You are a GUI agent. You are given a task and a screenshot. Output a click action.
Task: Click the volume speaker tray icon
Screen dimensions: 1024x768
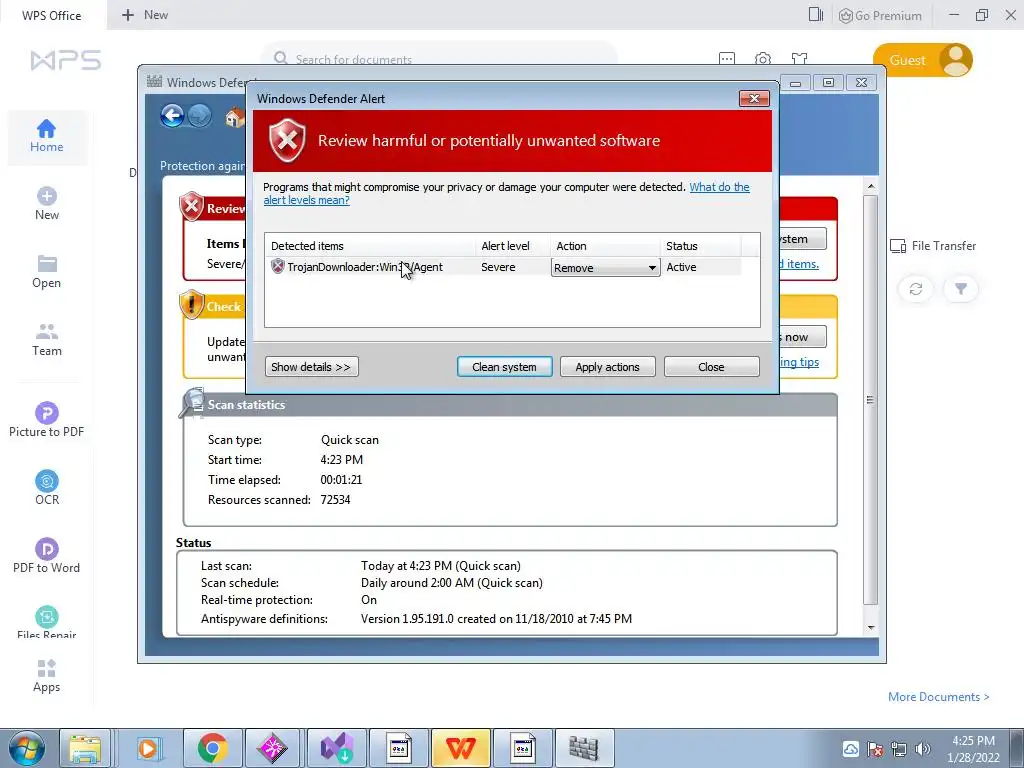tap(923, 749)
